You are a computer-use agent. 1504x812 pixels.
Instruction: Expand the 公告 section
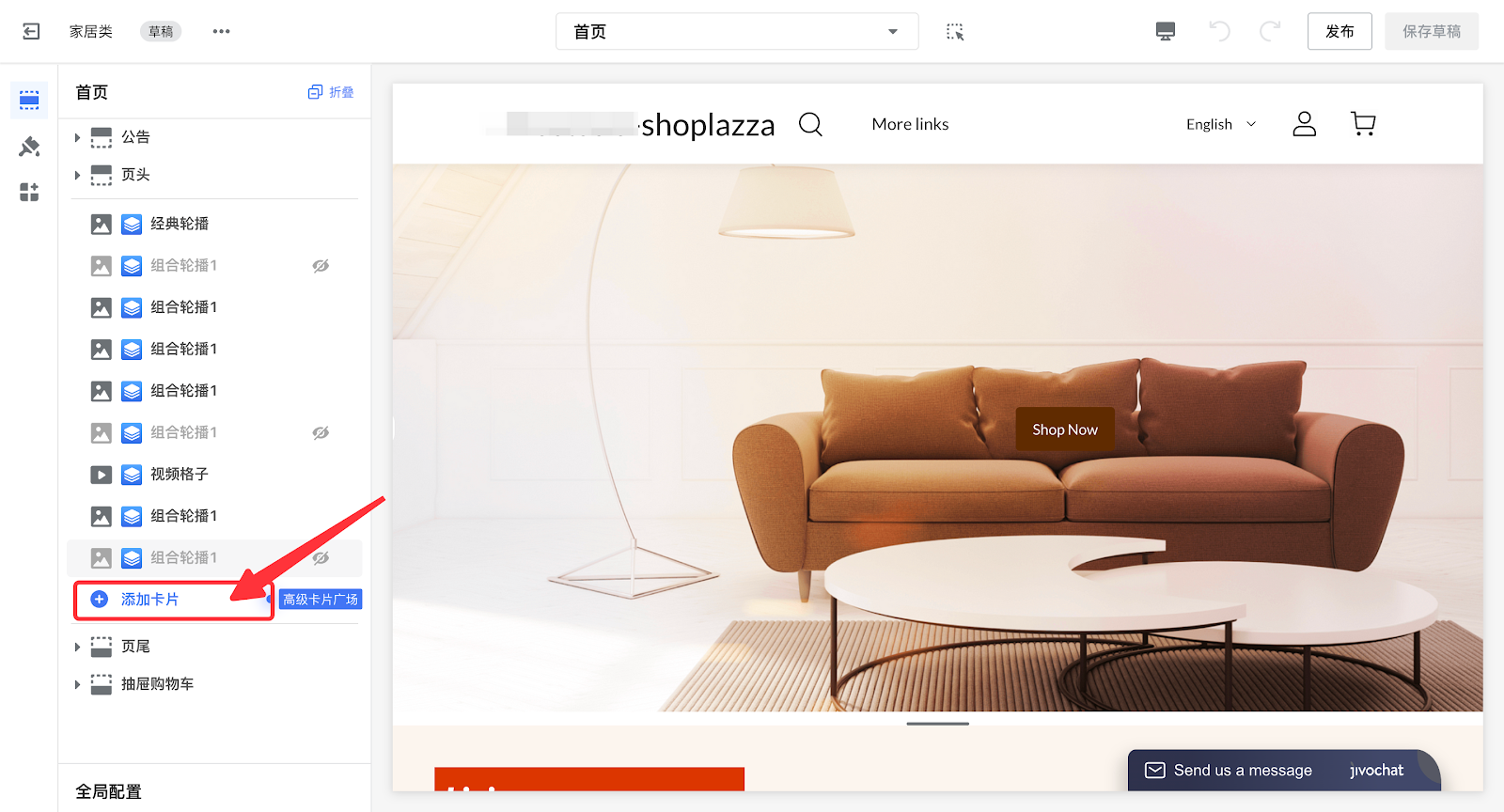click(77, 137)
